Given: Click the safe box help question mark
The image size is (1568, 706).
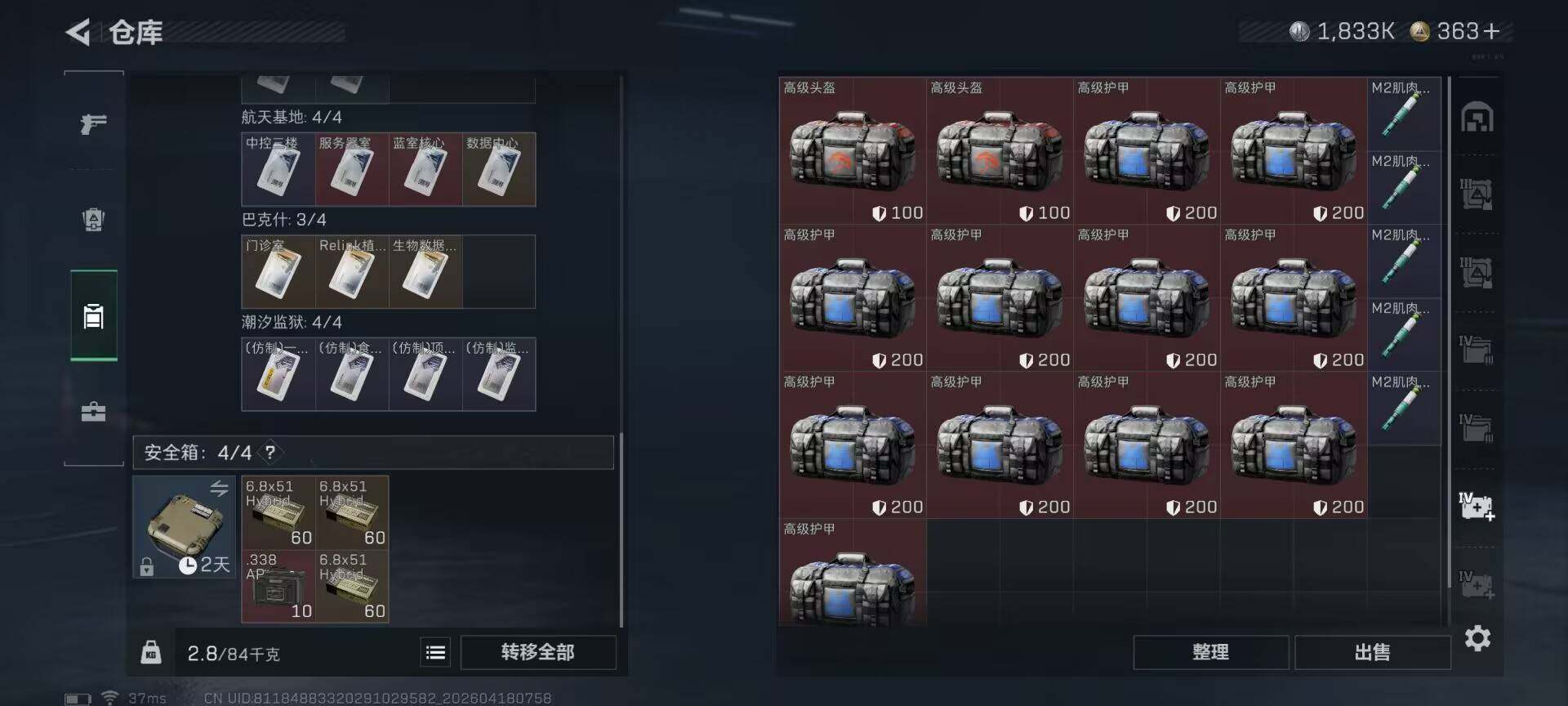Looking at the screenshot, I should [270, 452].
